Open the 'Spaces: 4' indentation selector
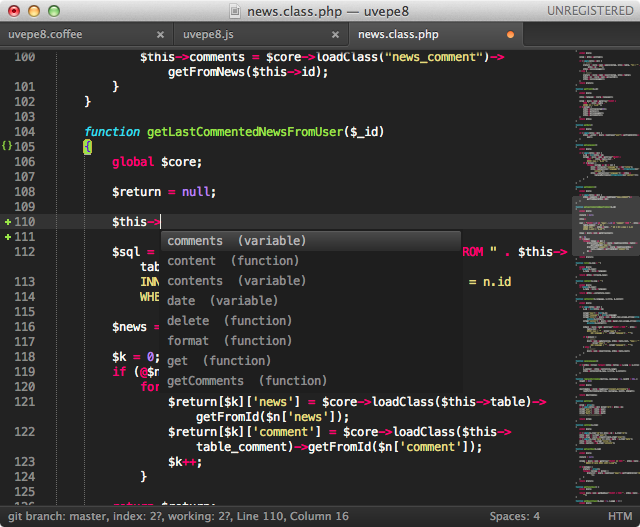The height and width of the screenshot is (527, 640). (514, 516)
